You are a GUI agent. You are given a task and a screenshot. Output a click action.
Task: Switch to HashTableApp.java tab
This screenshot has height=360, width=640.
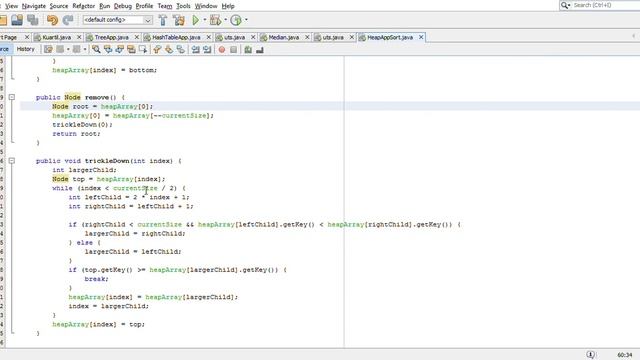(176, 37)
